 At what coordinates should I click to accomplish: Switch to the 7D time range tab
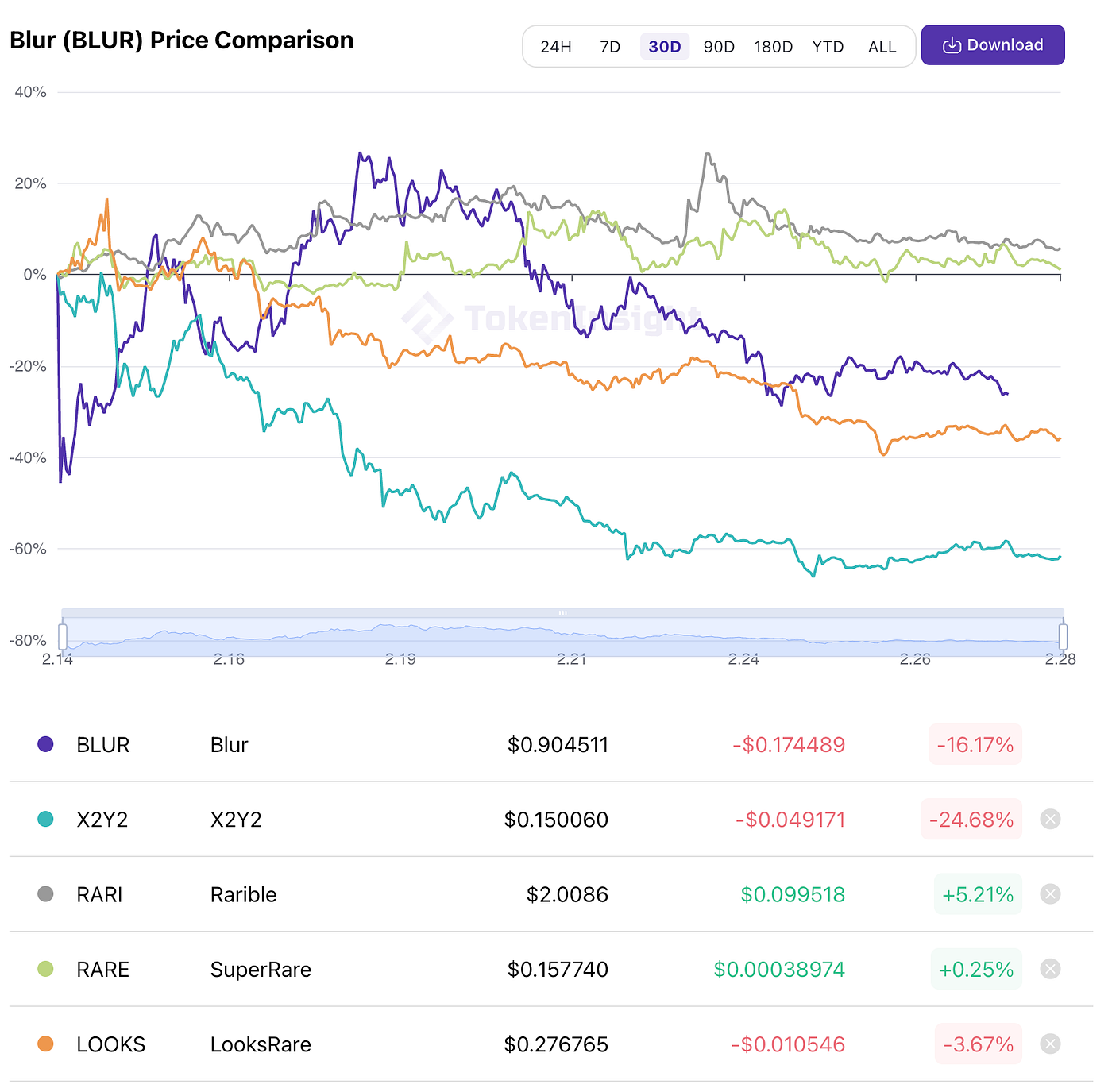pos(610,46)
